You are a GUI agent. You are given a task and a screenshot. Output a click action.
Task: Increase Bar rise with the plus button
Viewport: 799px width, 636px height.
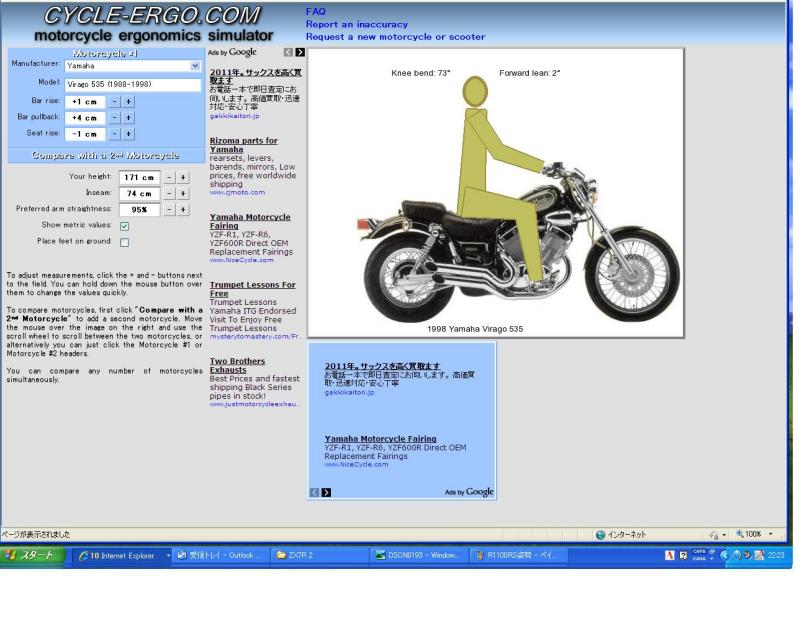click(129, 101)
